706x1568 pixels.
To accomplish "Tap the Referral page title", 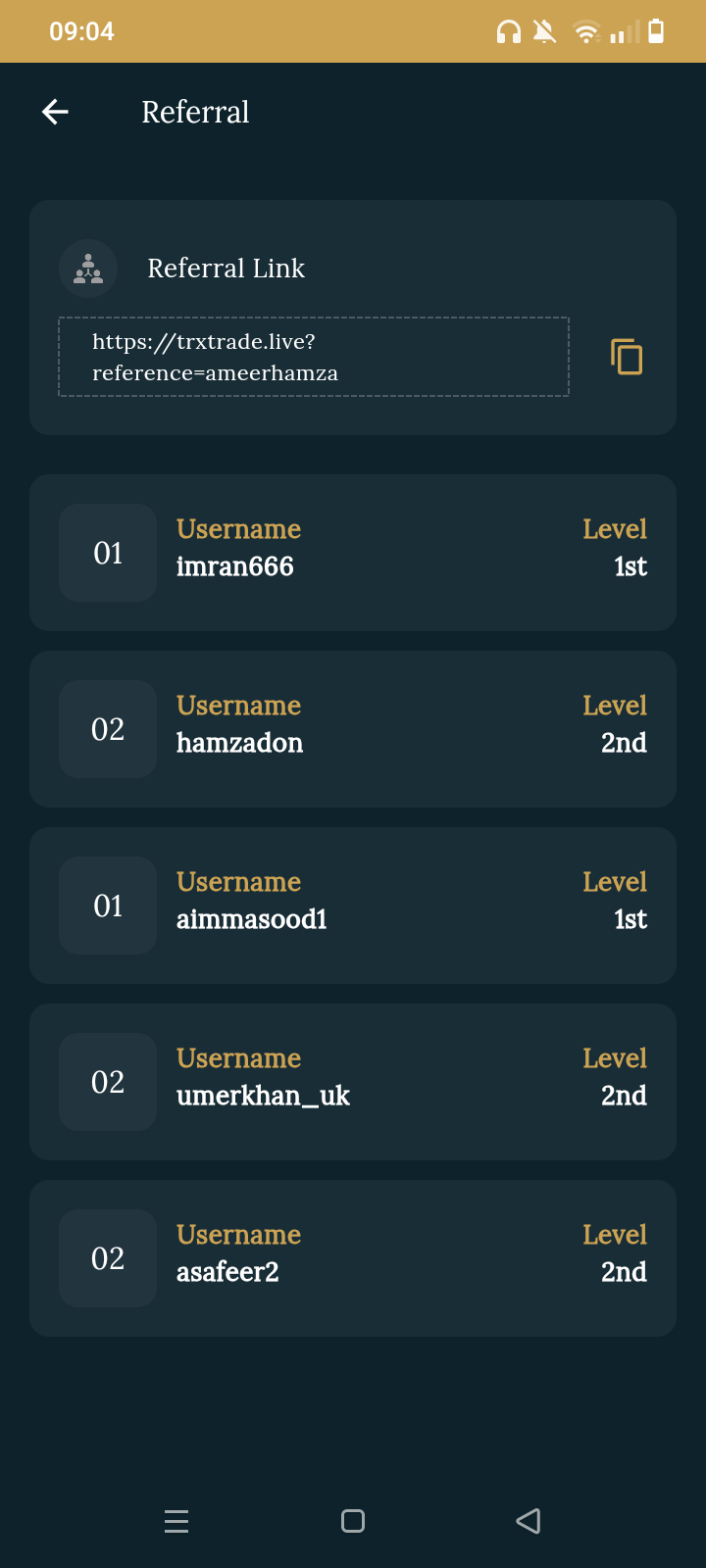I will (195, 112).
